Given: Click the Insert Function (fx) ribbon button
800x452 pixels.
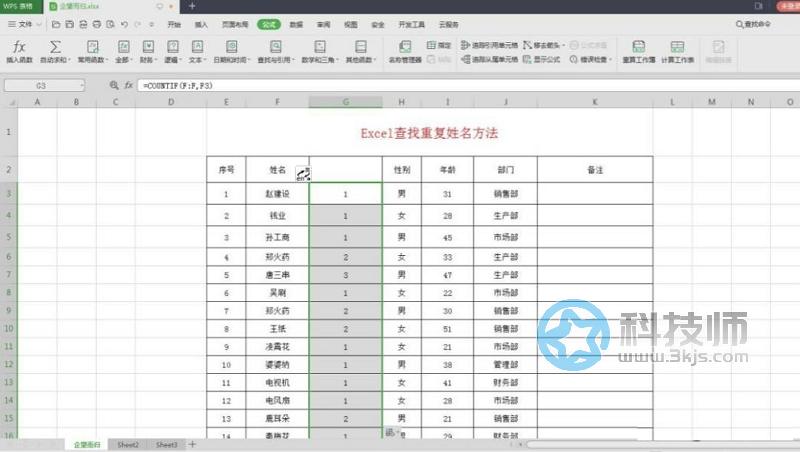Looking at the screenshot, I should click(x=19, y=52).
